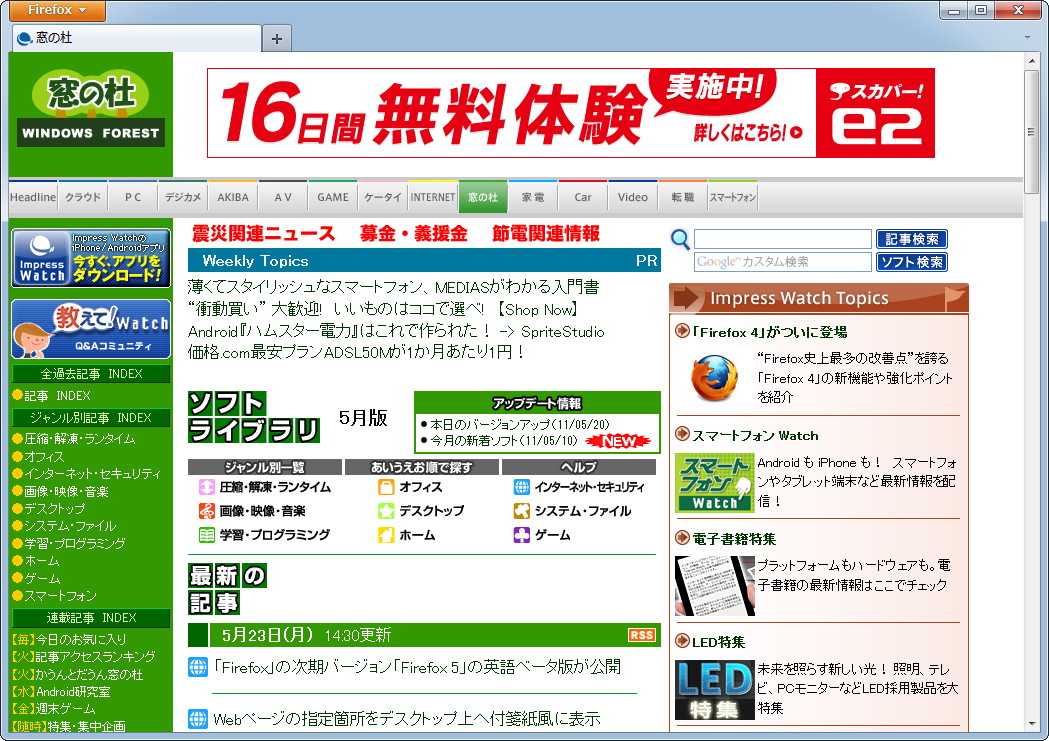Open the list-all-tabs dropdown arrow

[x=1030, y=36]
